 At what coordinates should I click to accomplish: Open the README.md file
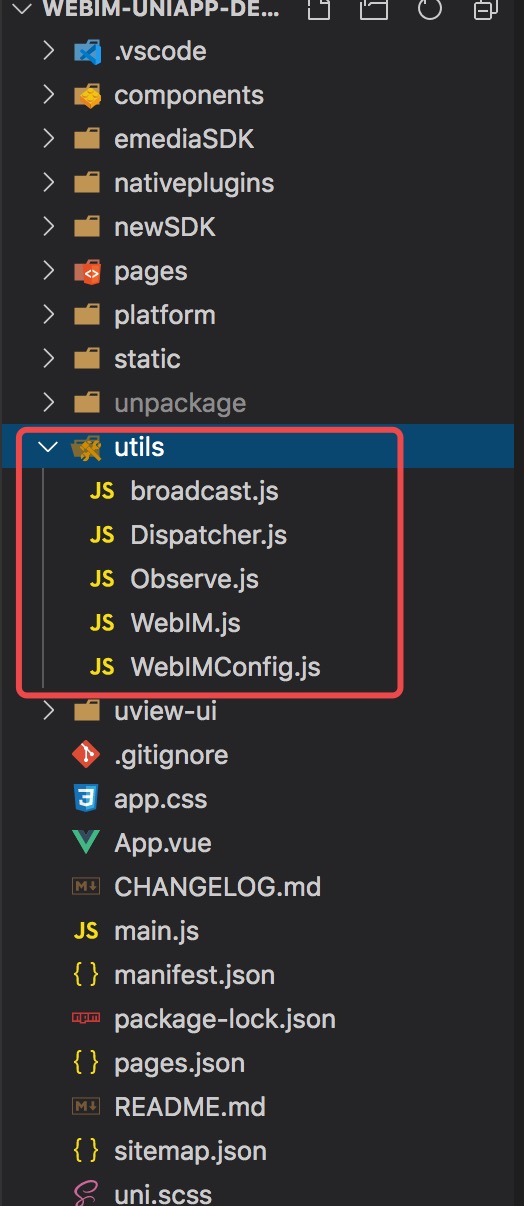(189, 1107)
